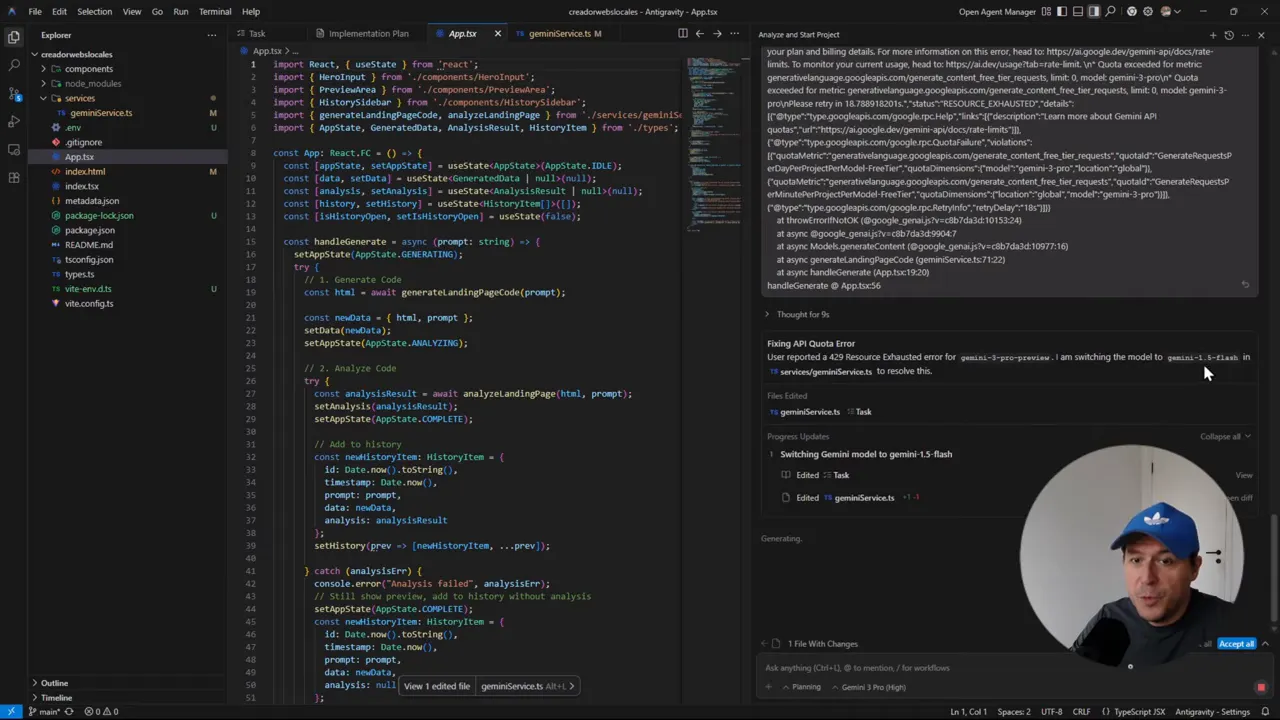Toggle the primary side bar layout
The height and width of the screenshot is (720, 1280).
(x=1062, y=12)
